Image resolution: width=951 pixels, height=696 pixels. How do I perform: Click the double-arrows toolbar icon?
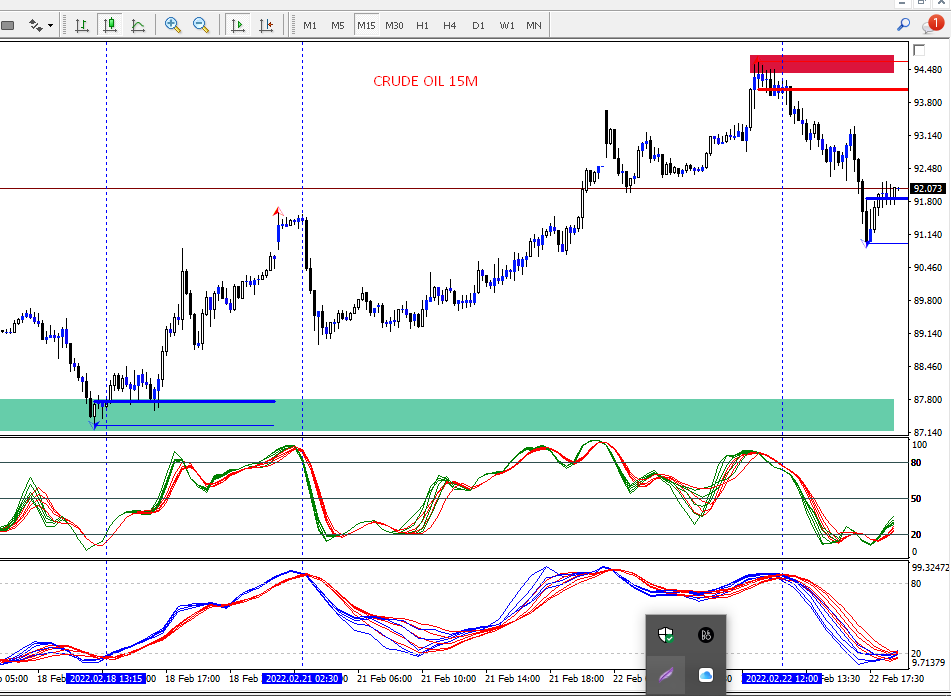pos(36,25)
